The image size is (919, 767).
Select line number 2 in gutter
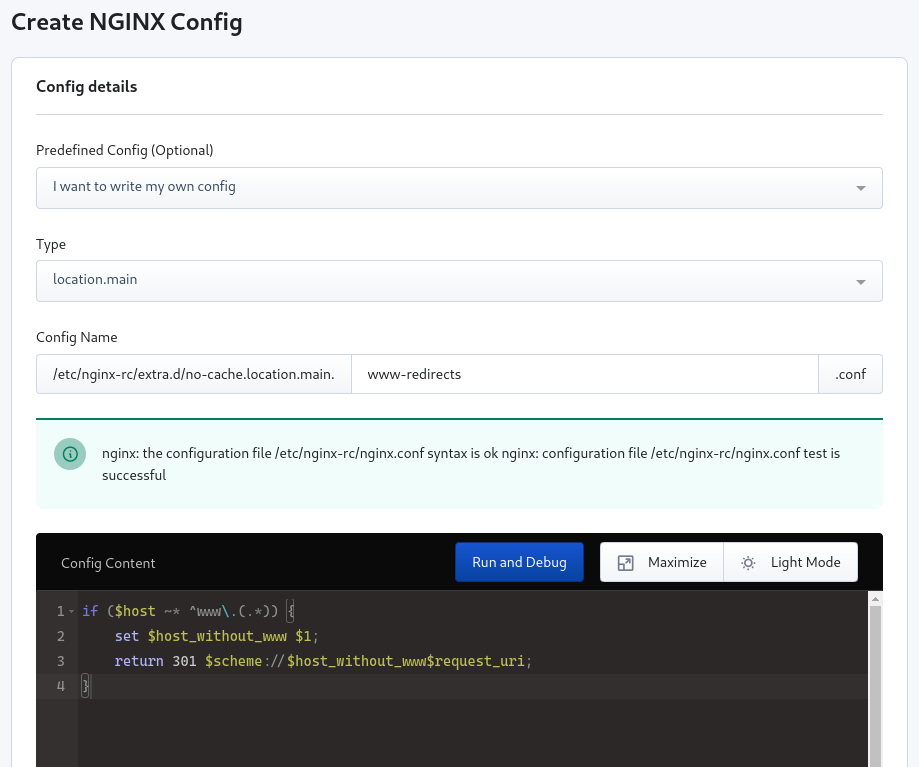pyautogui.click(x=60, y=636)
